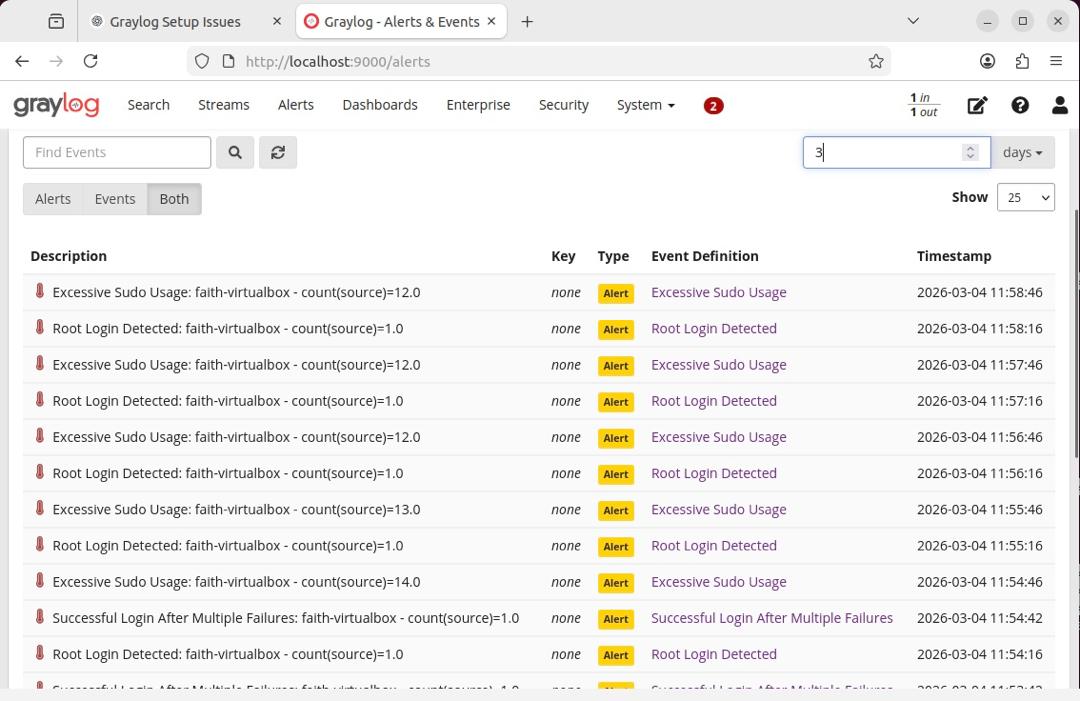Click thermometer icon on 11:58:16 Root Login row
Screen dimensions: 1080x701
40,327
